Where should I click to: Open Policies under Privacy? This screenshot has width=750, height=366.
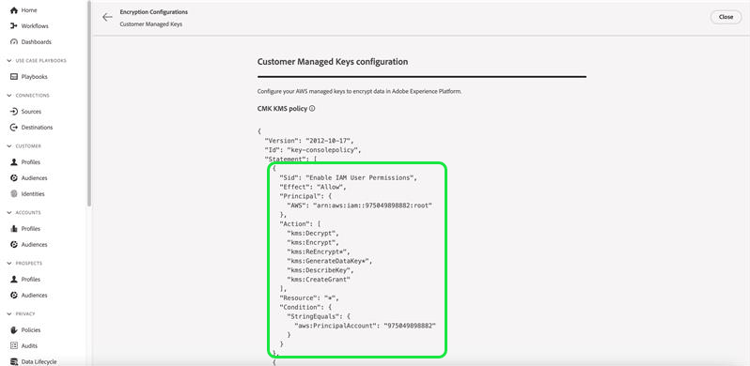click(31, 330)
